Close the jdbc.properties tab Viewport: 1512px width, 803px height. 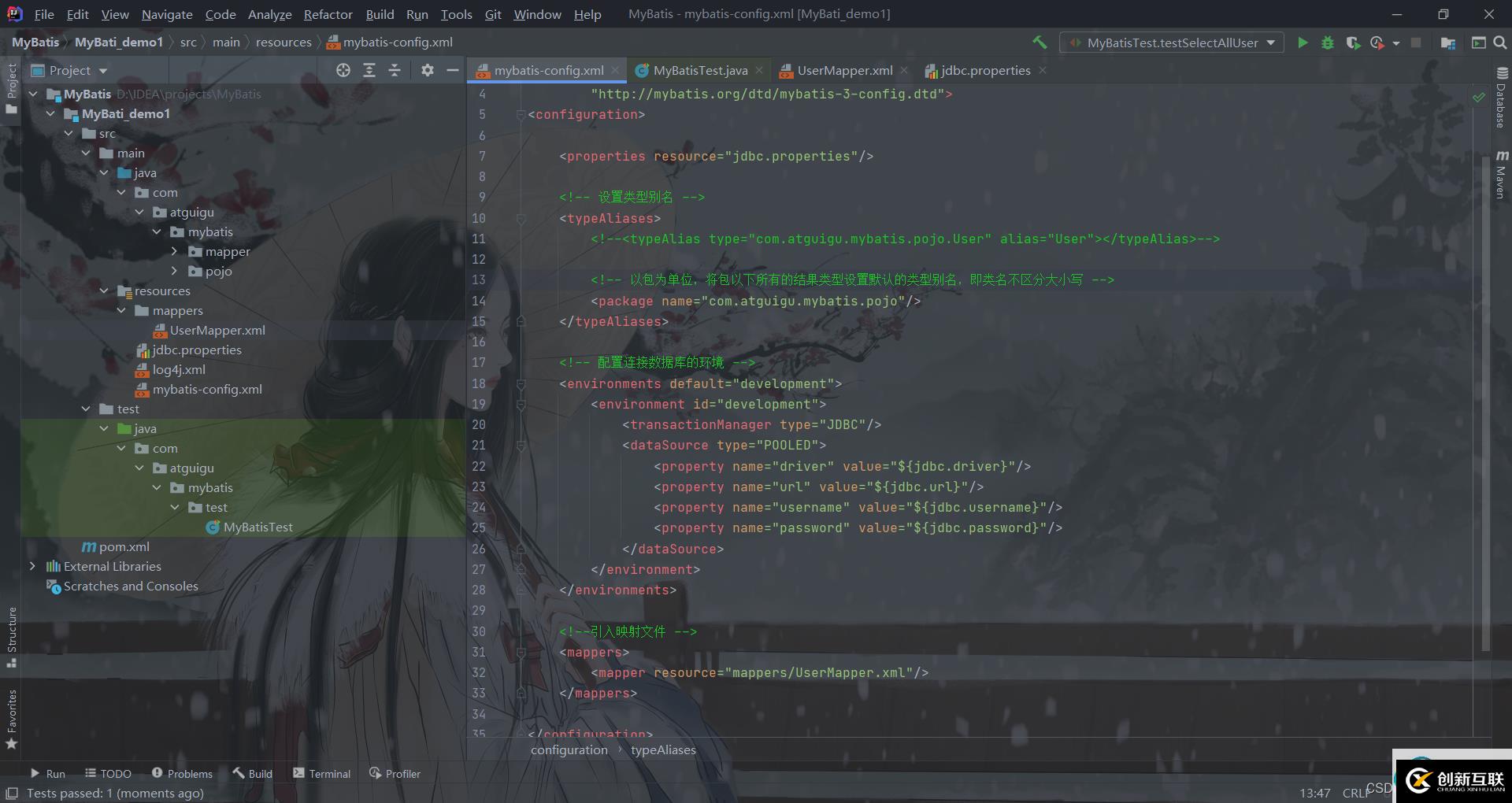1043,70
